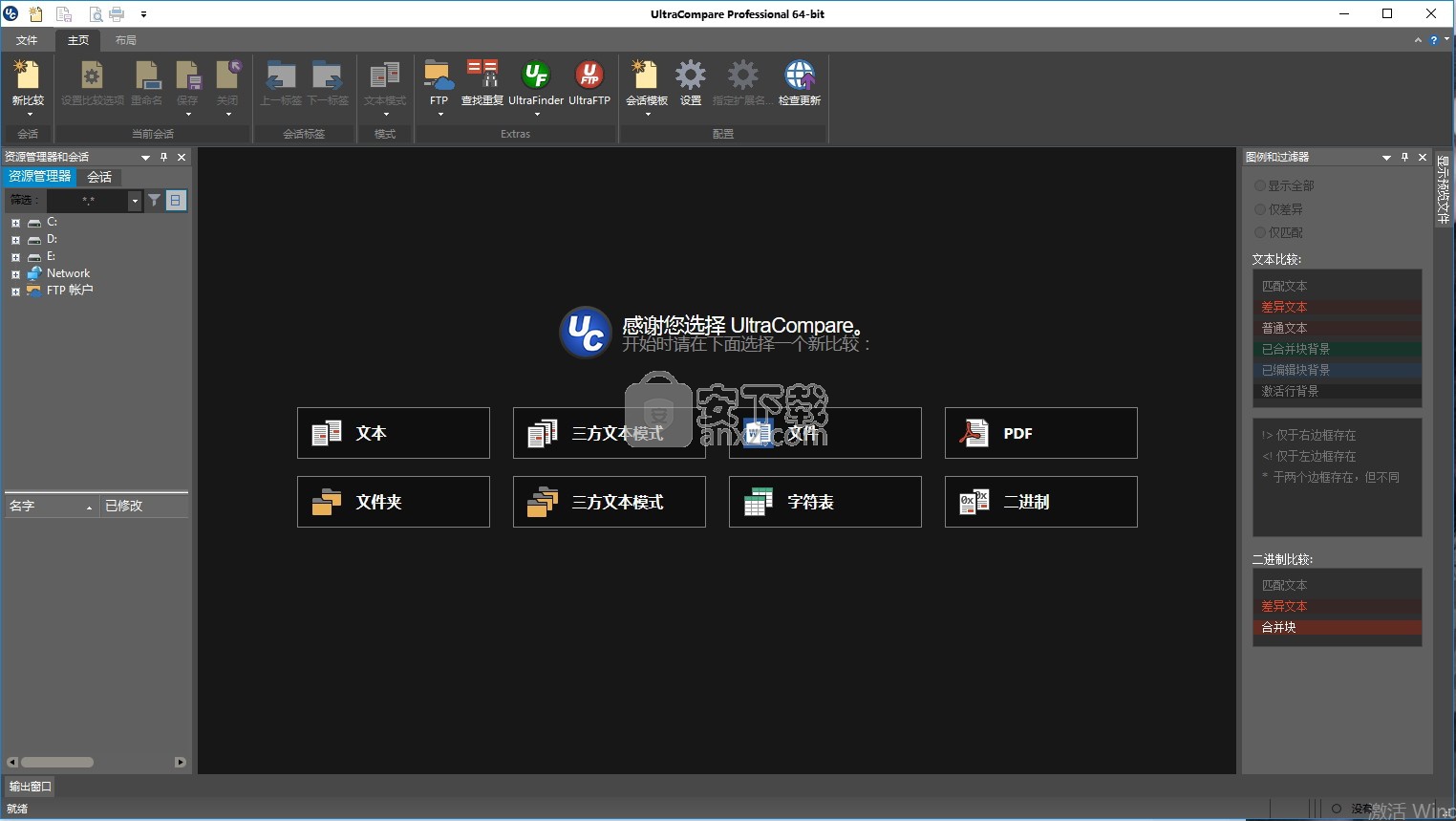Select the 仅匹配 radio button
Viewport: 1456px width, 821px height.
tap(1260, 232)
